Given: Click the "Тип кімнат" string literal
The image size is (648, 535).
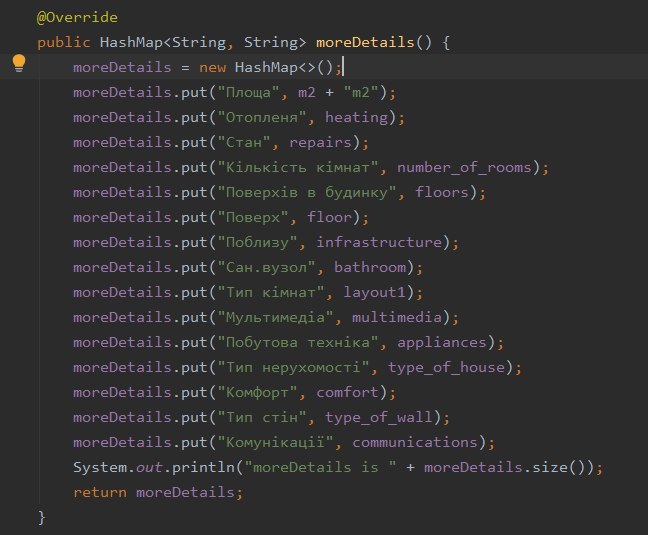Looking at the screenshot, I should 272,292.
